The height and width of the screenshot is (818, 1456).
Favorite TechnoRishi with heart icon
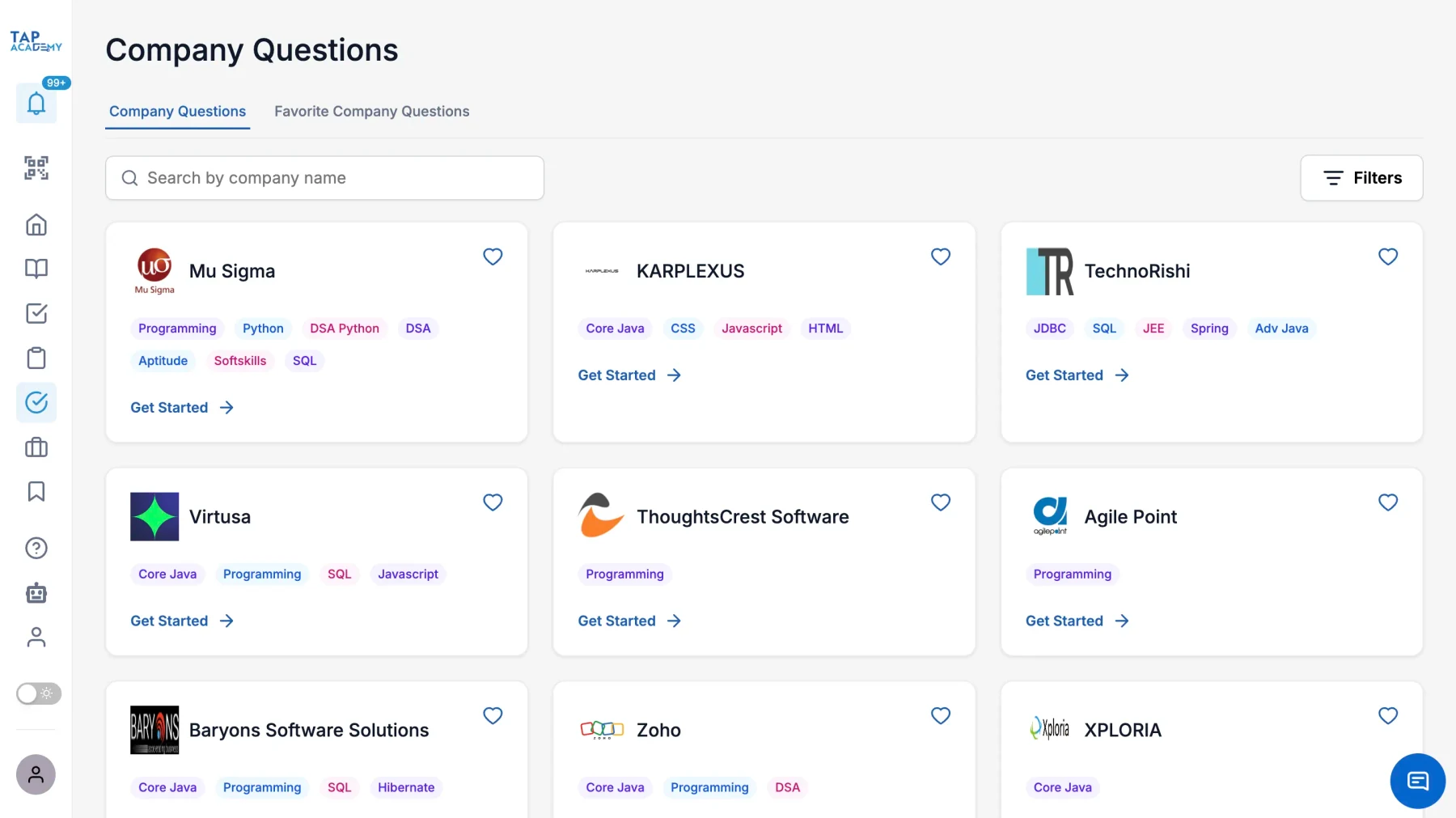[x=1388, y=256]
